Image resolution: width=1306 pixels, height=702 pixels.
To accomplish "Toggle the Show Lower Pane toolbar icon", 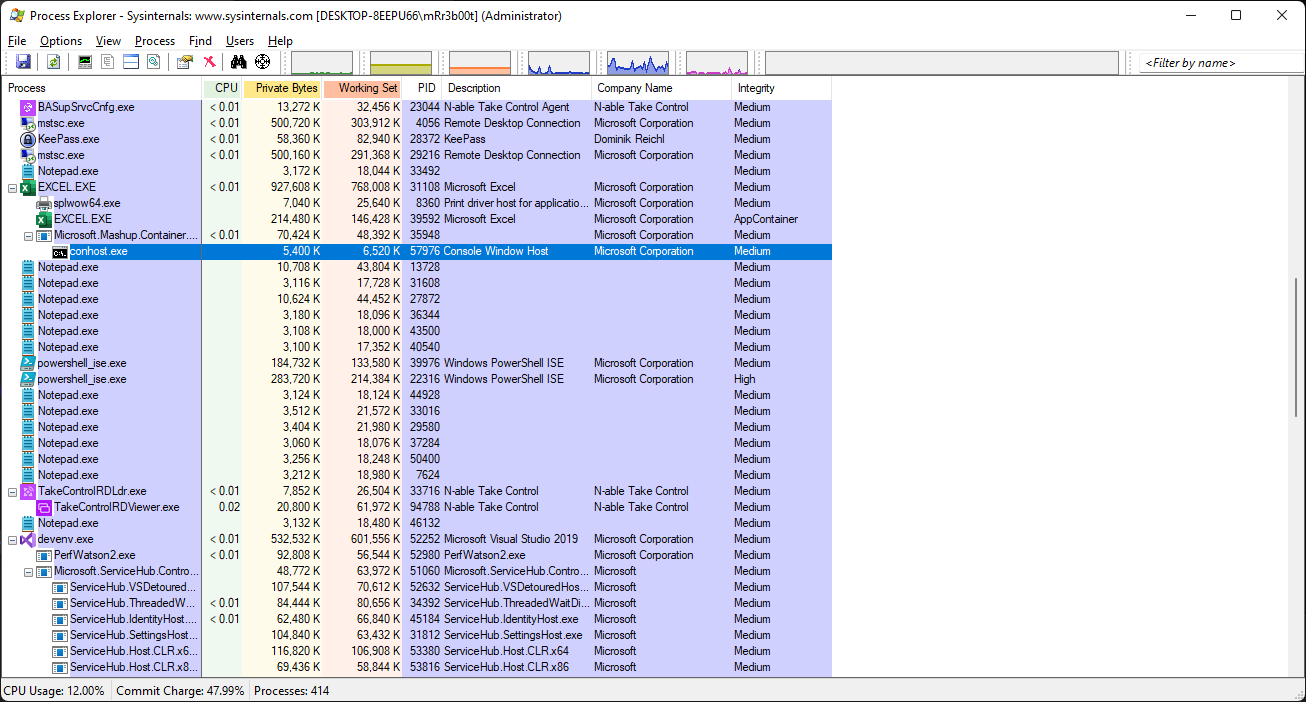I will coord(131,62).
